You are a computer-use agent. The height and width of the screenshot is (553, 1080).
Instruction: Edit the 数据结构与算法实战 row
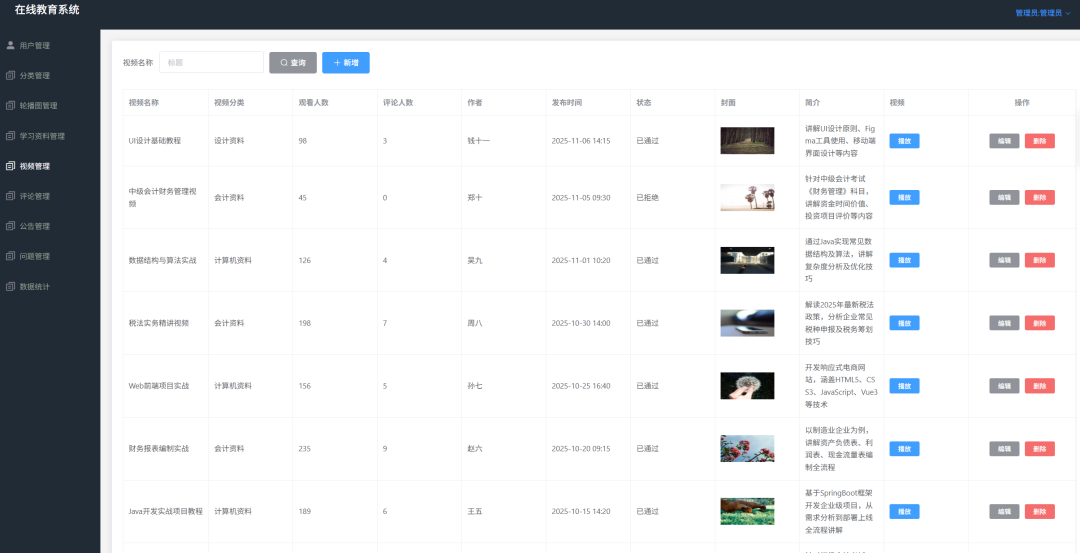[x=1004, y=260]
